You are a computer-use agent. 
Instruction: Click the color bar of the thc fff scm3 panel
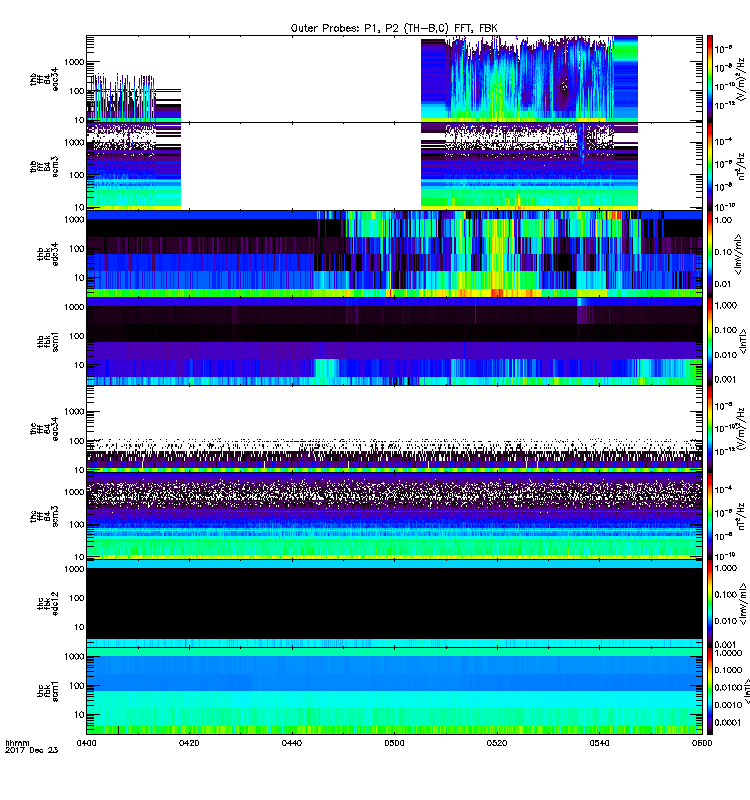710,516
